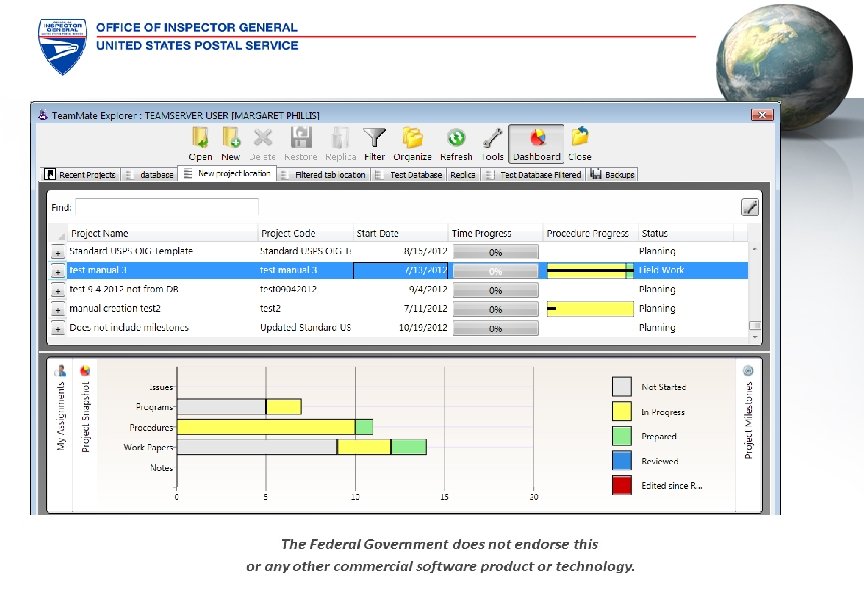Expand the Does not include milestones row

pos(58,329)
